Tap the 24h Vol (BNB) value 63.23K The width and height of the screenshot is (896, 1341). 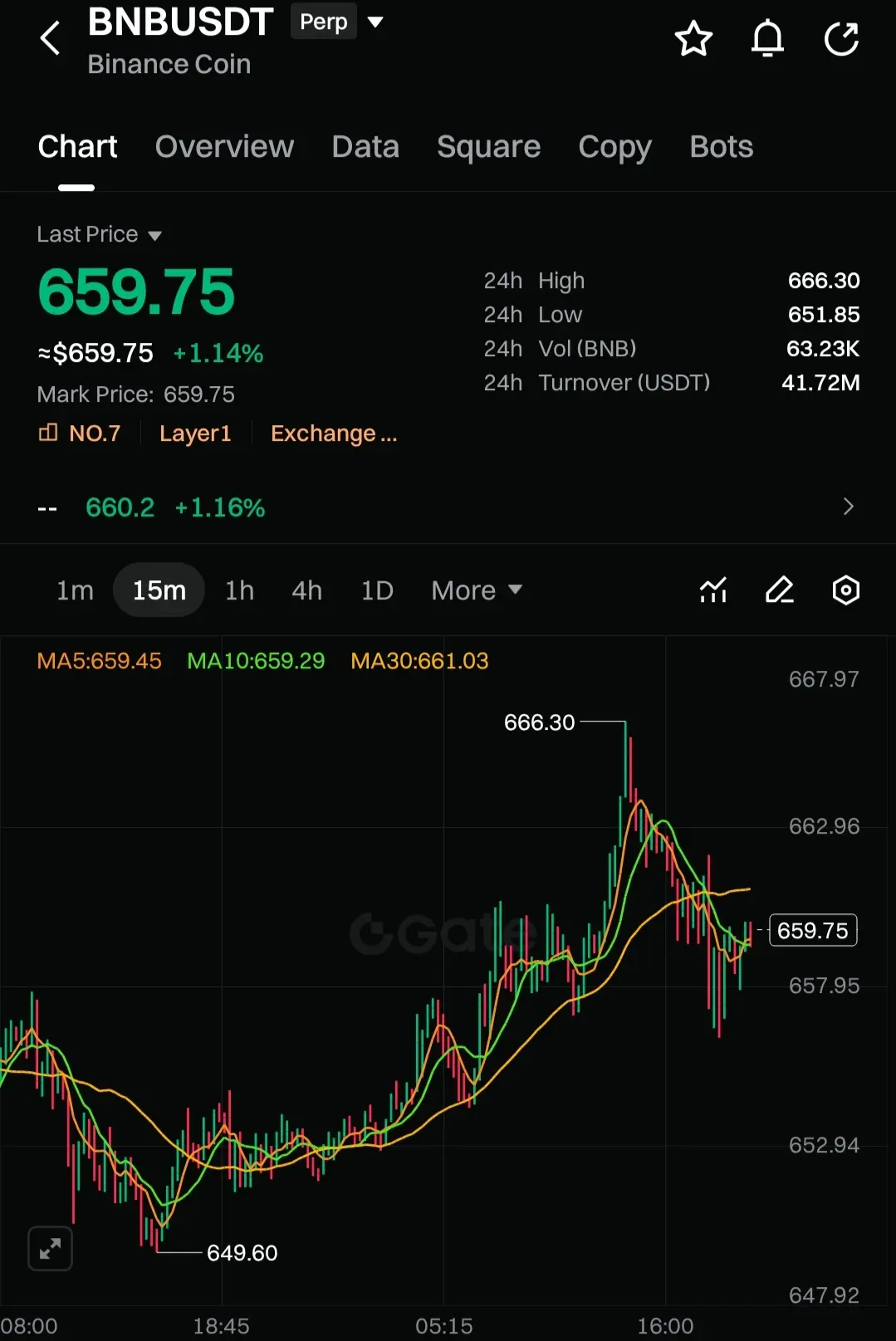click(823, 349)
